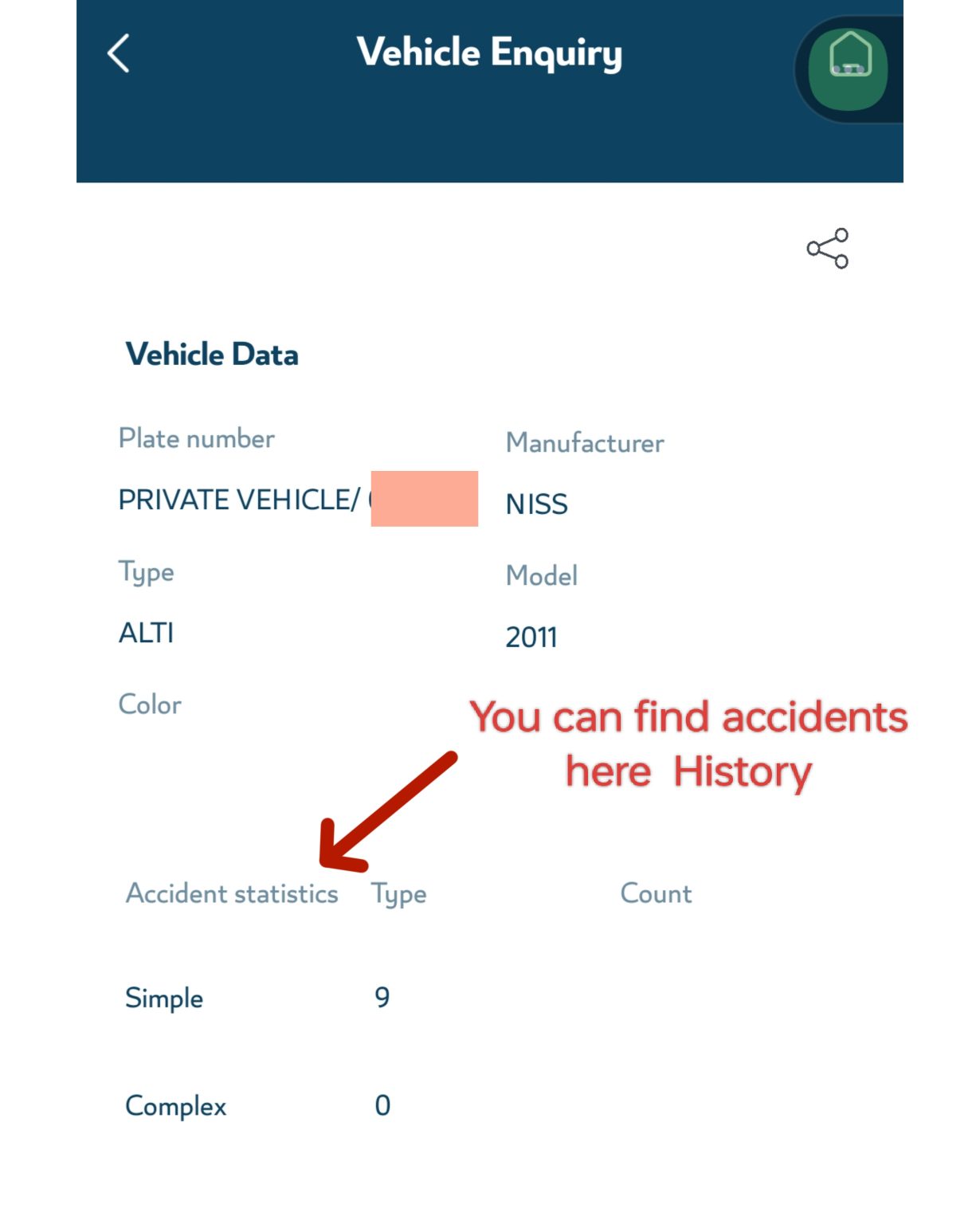Select the ALTI type value
Viewport: 980px width, 1224px height.
(x=147, y=633)
